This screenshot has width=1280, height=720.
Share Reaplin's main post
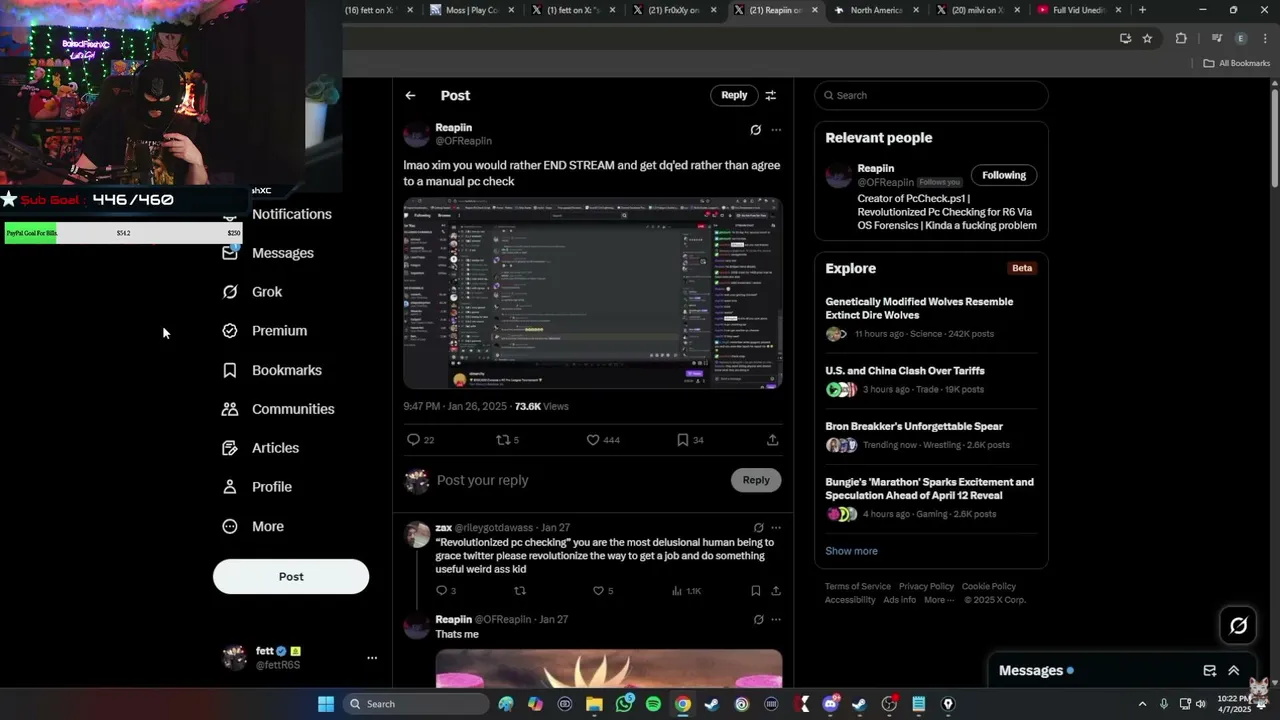coord(773,440)
